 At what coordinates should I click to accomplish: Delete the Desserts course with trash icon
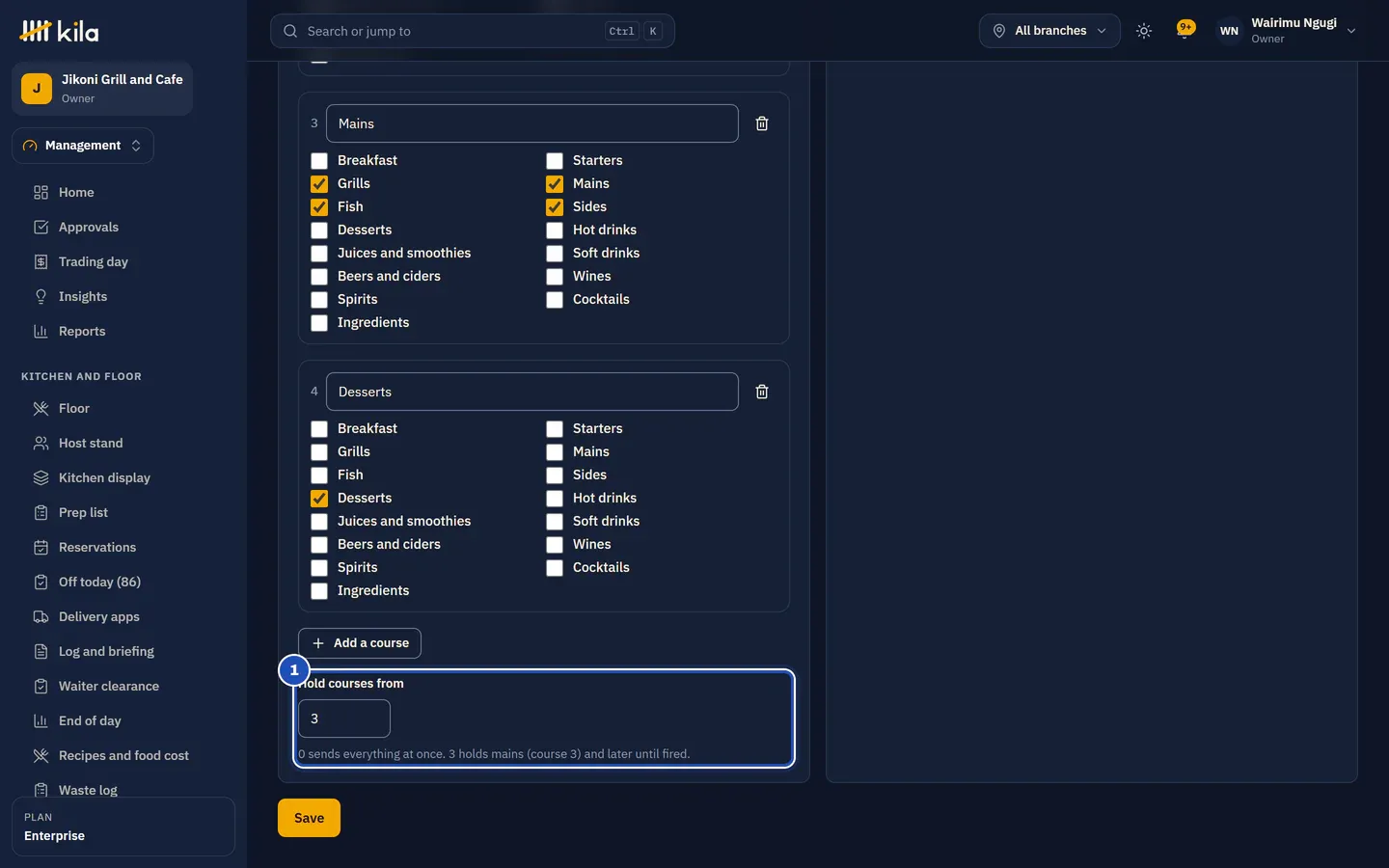click(x=762, y=392)
